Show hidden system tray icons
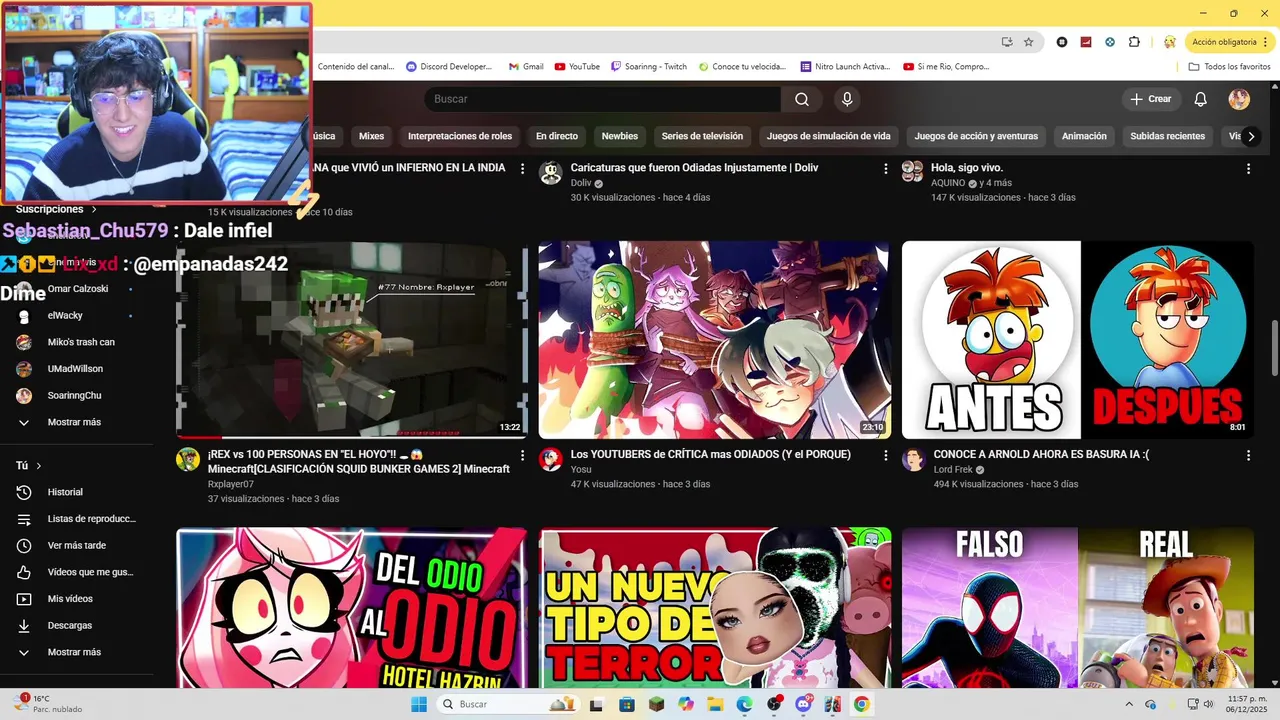Screen dimensions: 1280x720 pyautogui.click(x=1129, y=704)
